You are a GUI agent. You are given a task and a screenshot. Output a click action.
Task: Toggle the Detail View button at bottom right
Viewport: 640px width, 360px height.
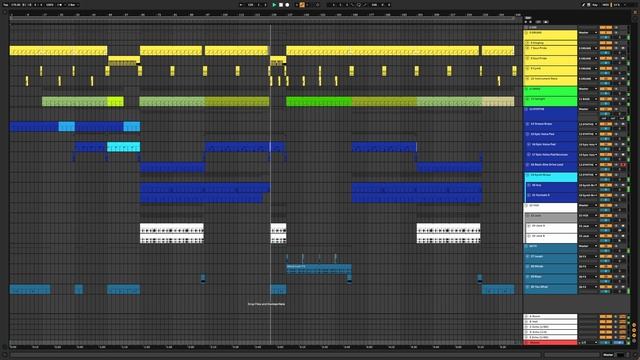pyautogui.click(x=635, y=355)
